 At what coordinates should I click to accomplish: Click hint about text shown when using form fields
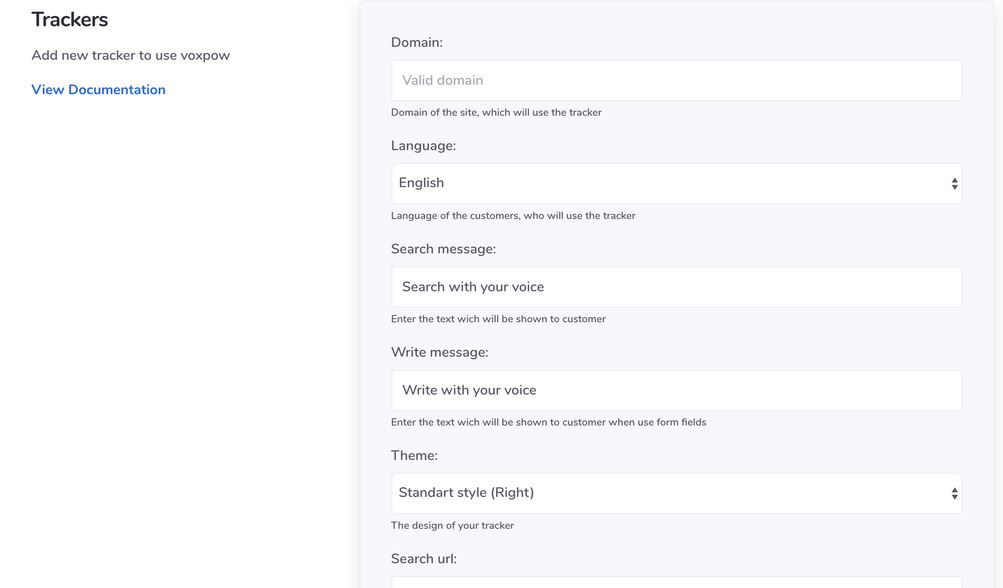[x=549, y=422]
